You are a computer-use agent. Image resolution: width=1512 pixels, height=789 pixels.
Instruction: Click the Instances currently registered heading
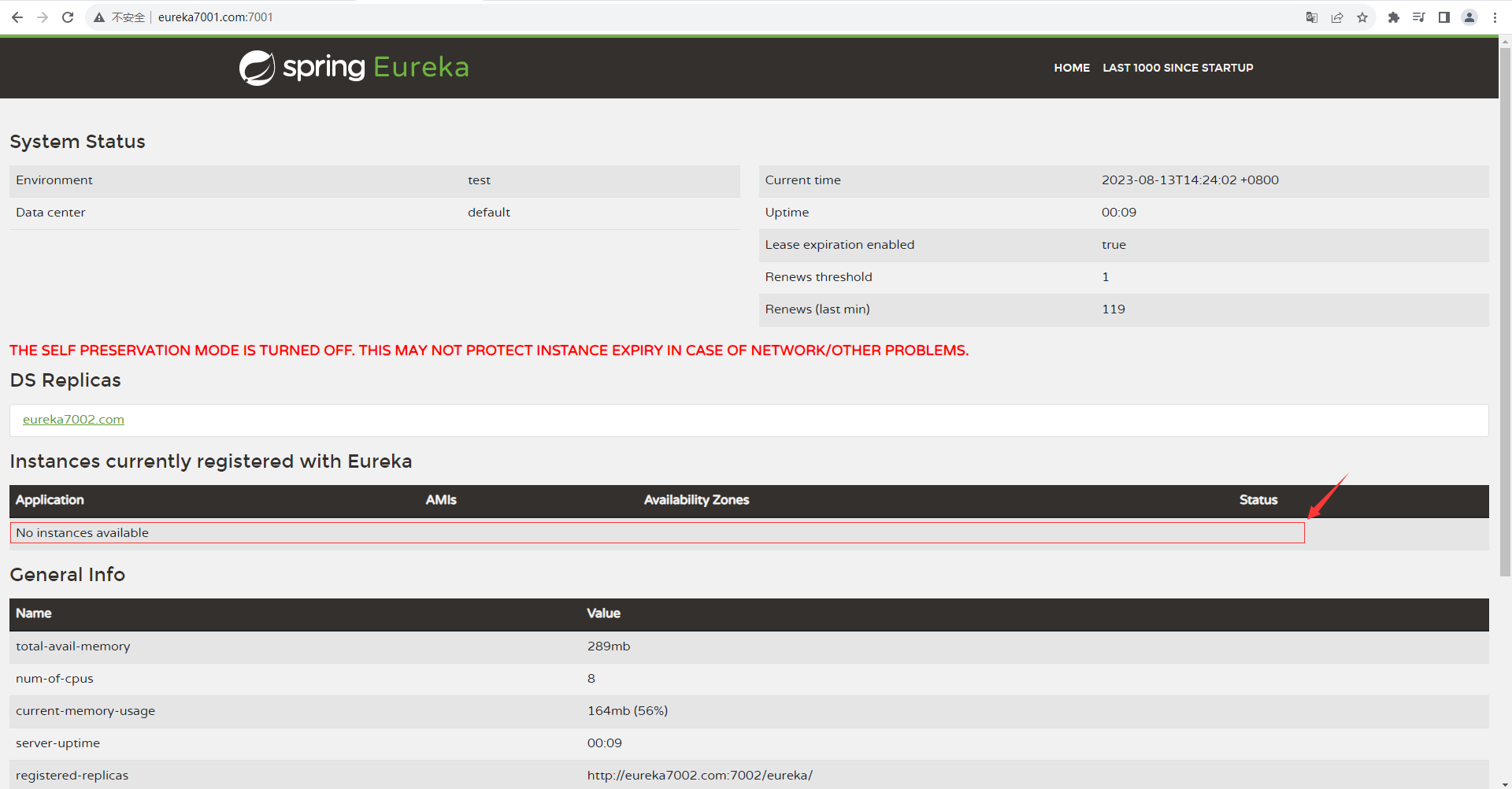211,461
